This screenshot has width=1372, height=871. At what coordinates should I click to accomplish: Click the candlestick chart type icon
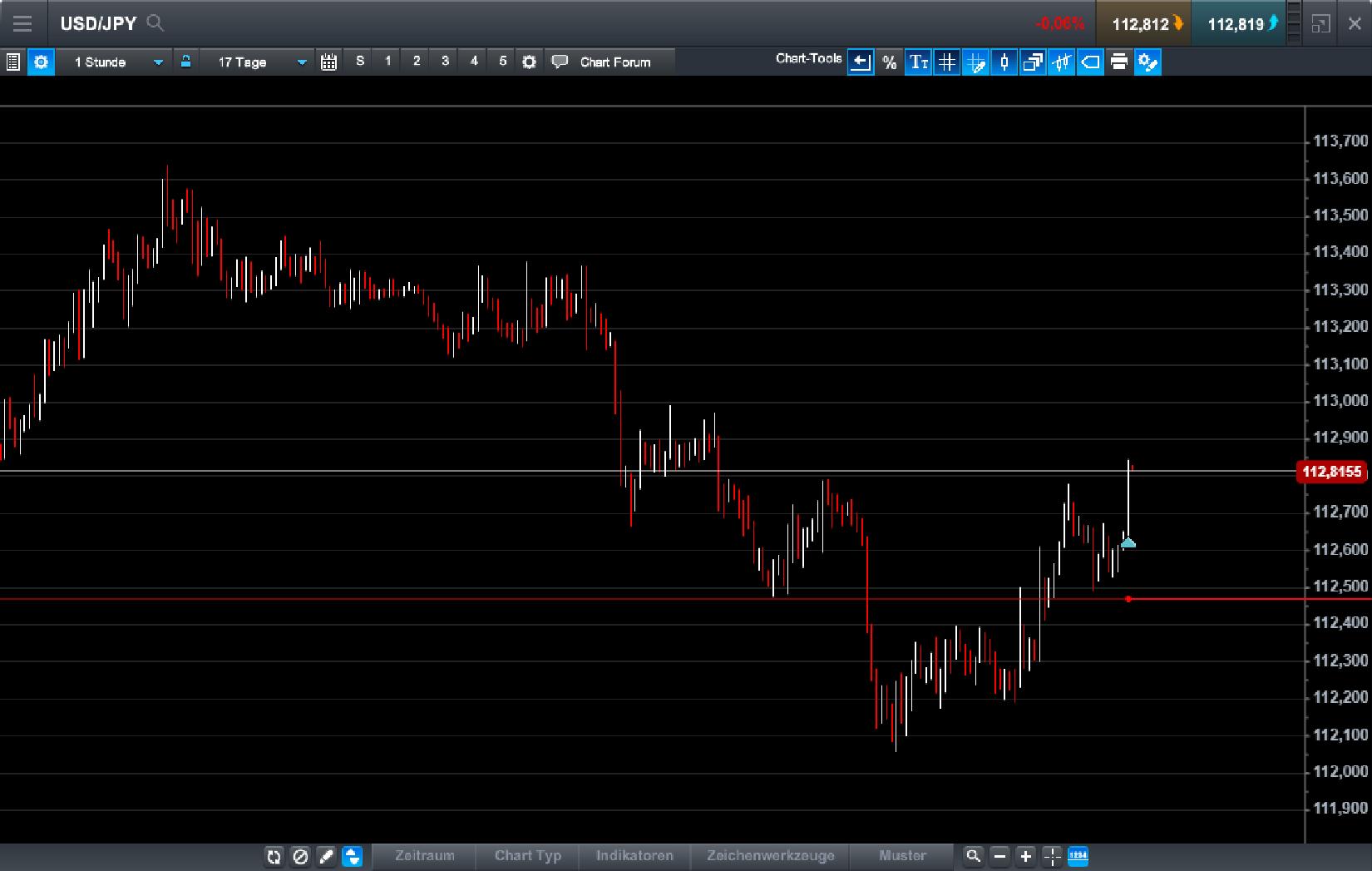point(1004,62)
